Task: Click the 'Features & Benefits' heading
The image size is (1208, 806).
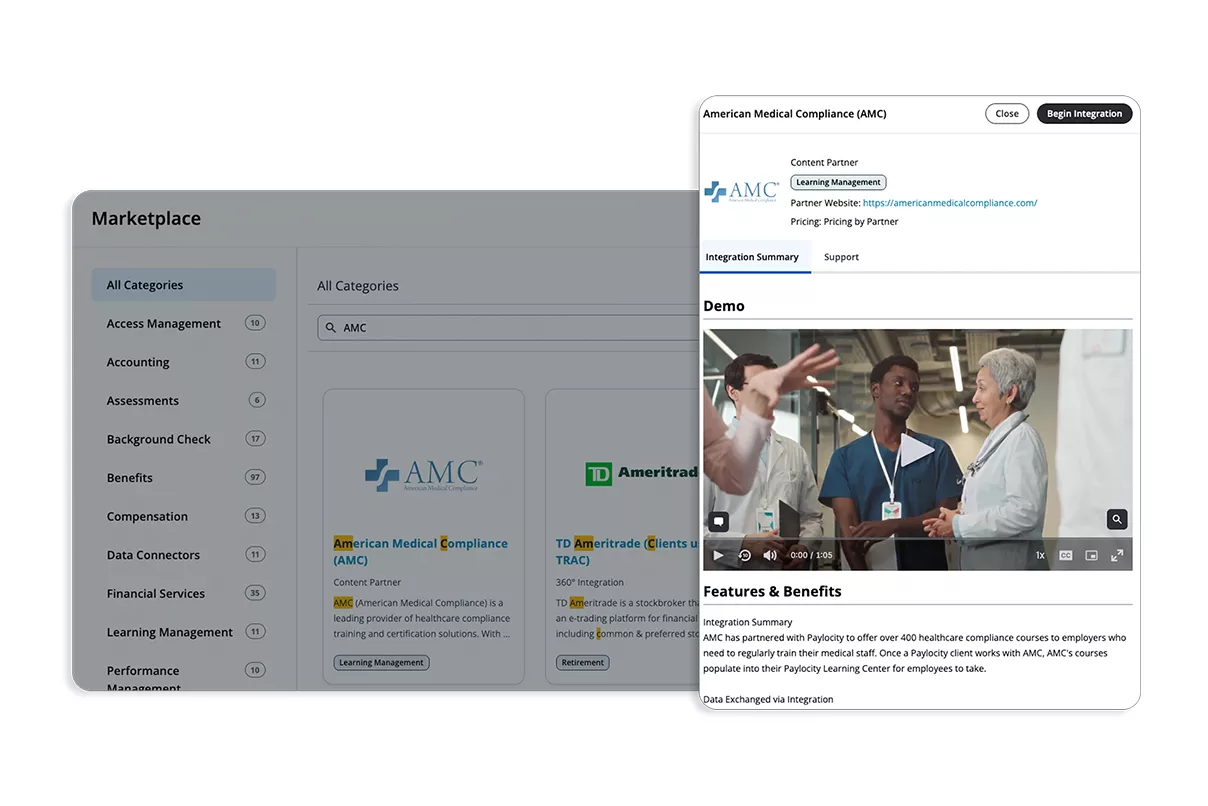Action: tap(772, 592)
